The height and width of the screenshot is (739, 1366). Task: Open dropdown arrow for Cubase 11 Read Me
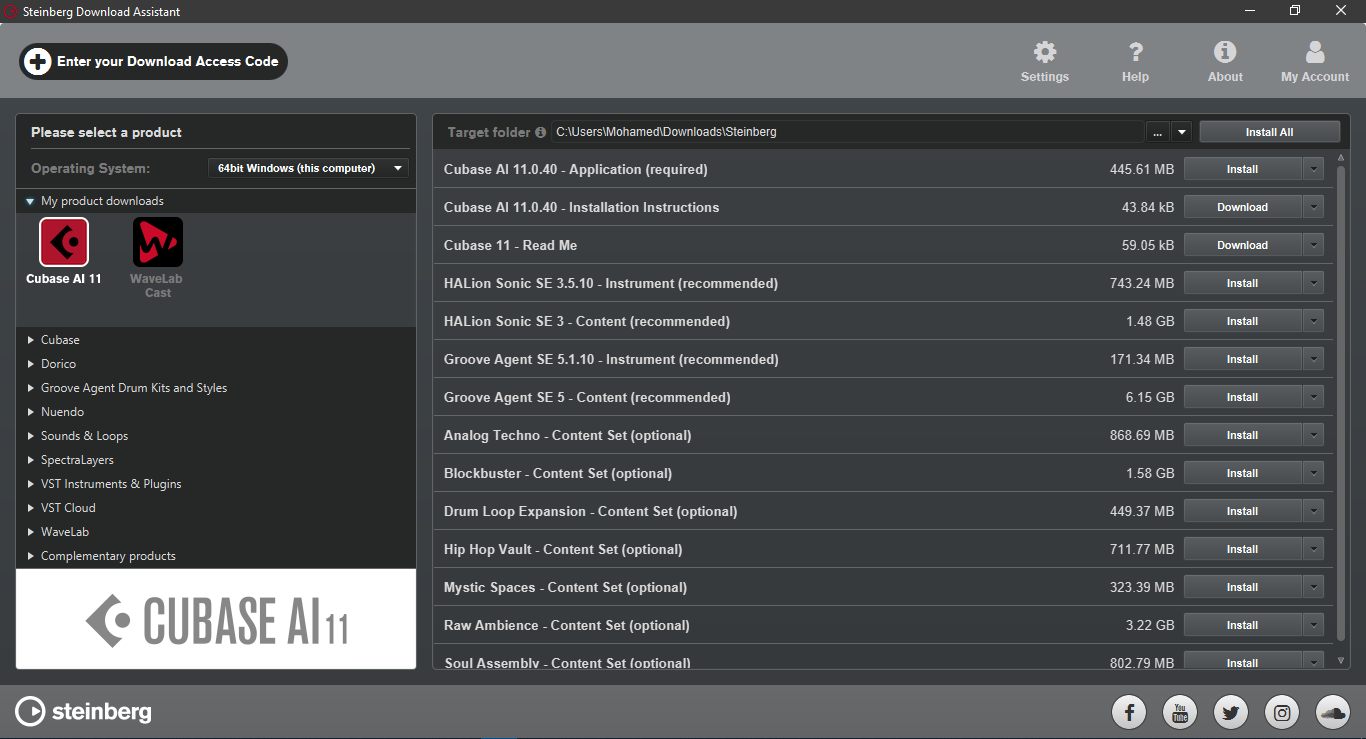tap(1314, 245)
